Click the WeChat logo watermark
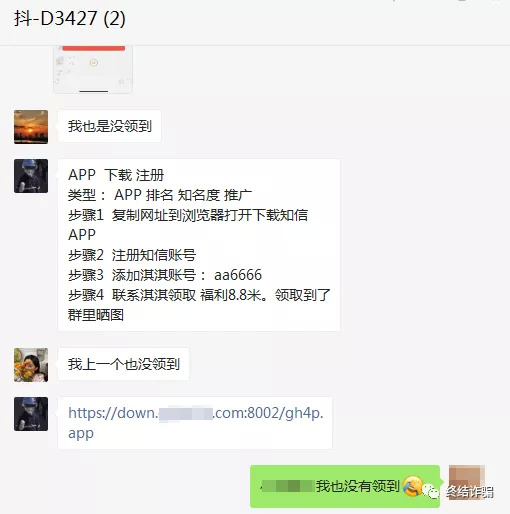The image size is (510, 514). 431,492
